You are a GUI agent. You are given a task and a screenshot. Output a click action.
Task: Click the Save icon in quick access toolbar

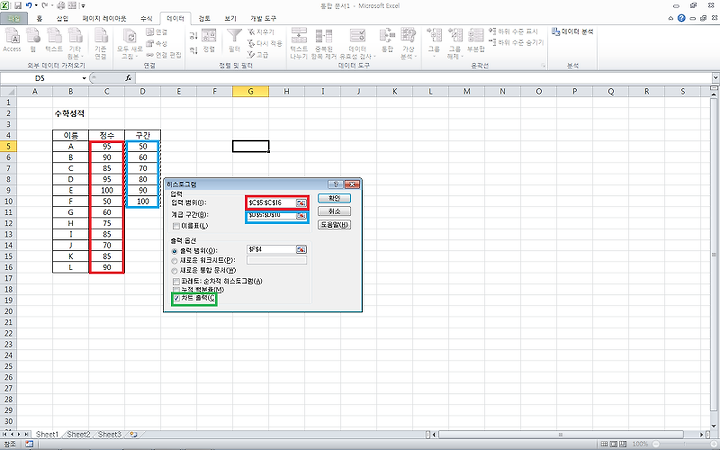[18, 6]
